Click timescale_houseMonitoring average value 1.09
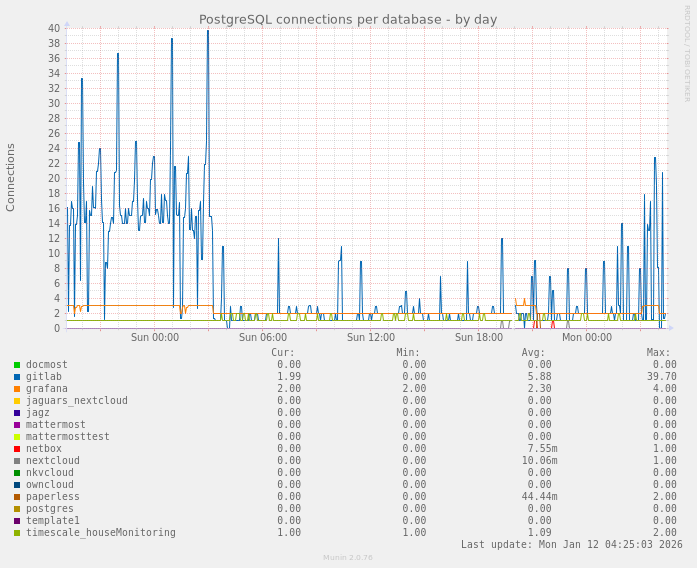The image size is (697, 568). (539, 532)
